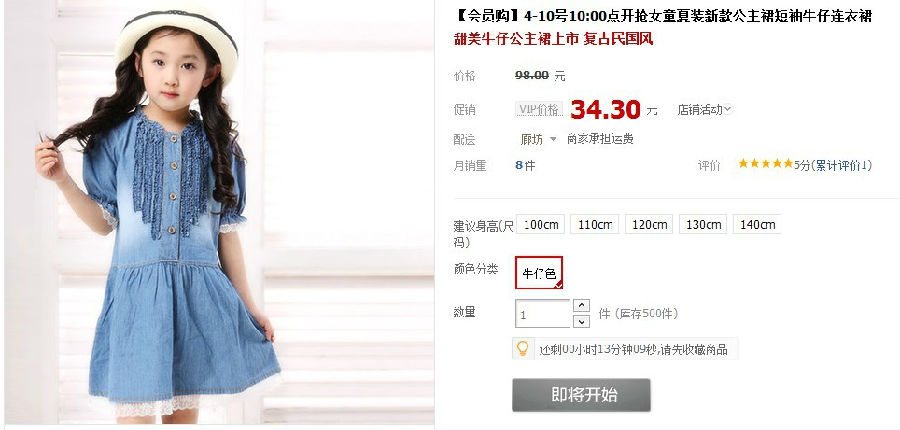Click the lightbulb reminder icon
This screenshot has height=430, width=900.
[522, 348]
